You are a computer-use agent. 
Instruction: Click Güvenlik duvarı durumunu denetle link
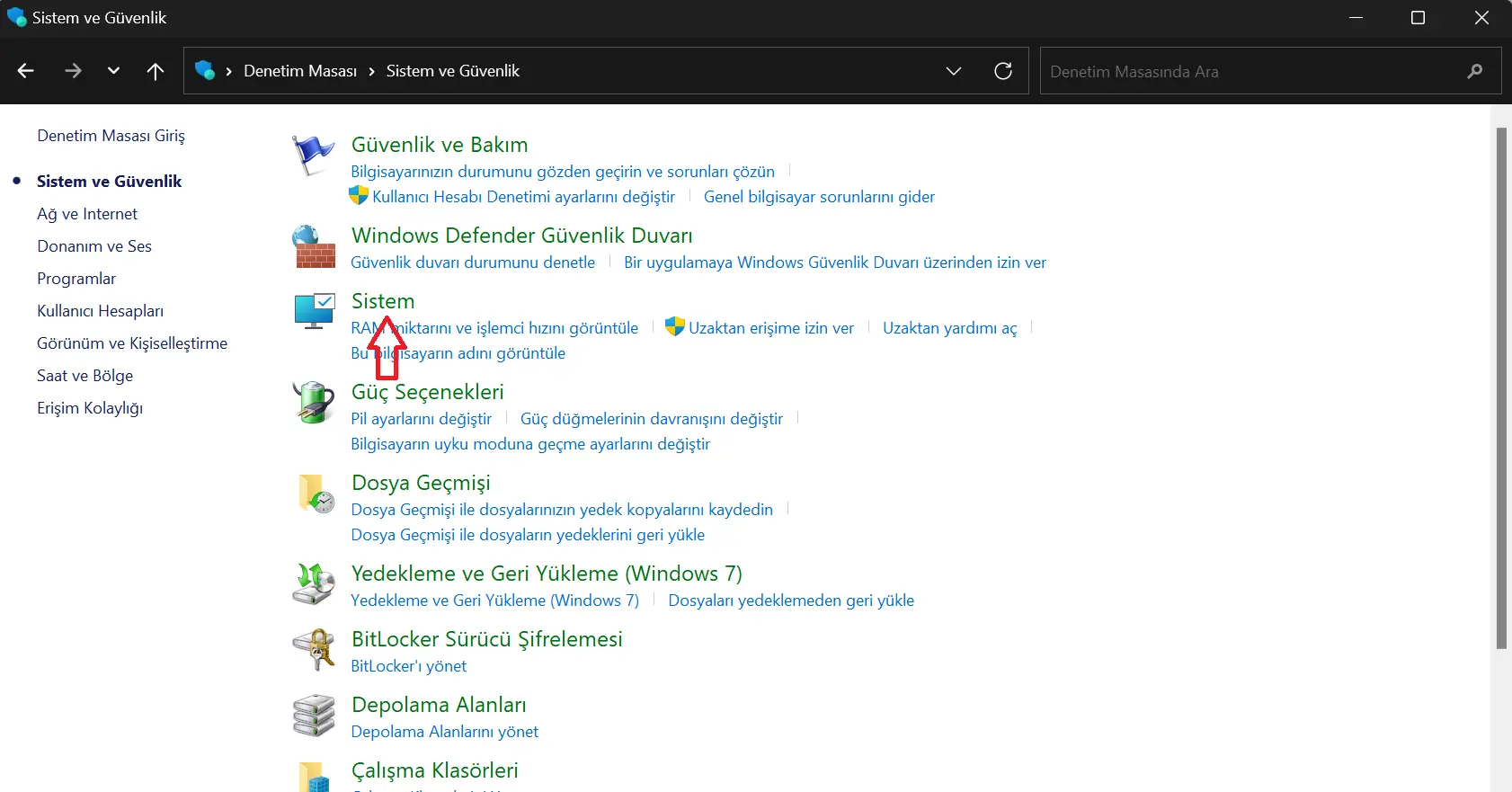473,263
